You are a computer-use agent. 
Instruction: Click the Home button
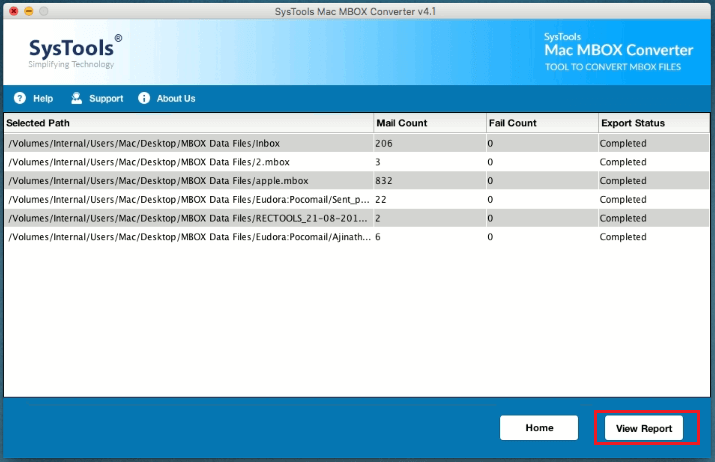539,428
